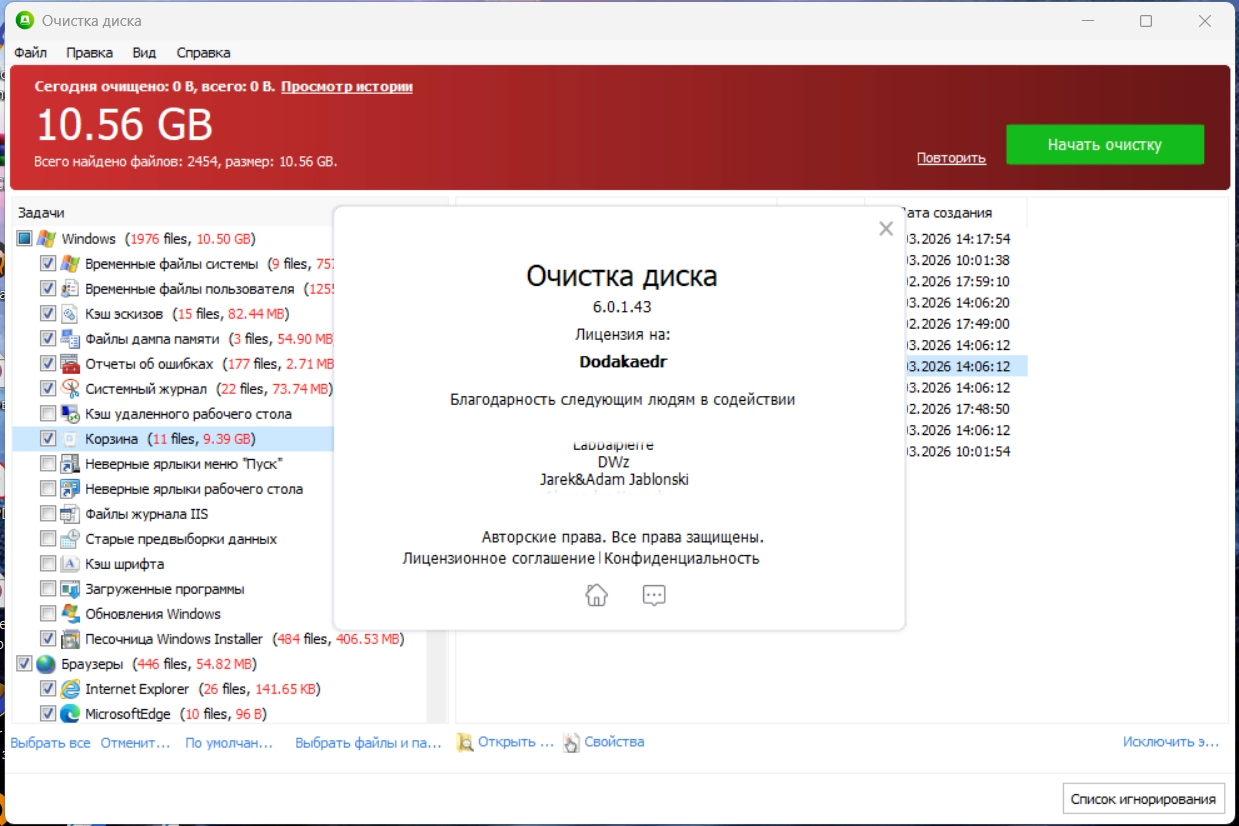
Task: Click the Отчеты об ошибках icon
Action: (x=70, y=364)
